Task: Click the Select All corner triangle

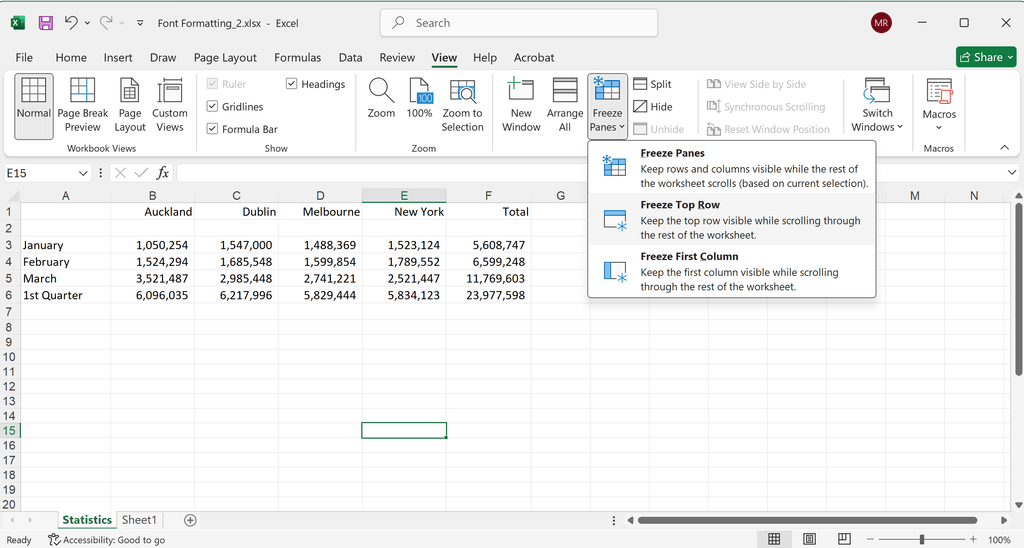Action: (11, 196)
